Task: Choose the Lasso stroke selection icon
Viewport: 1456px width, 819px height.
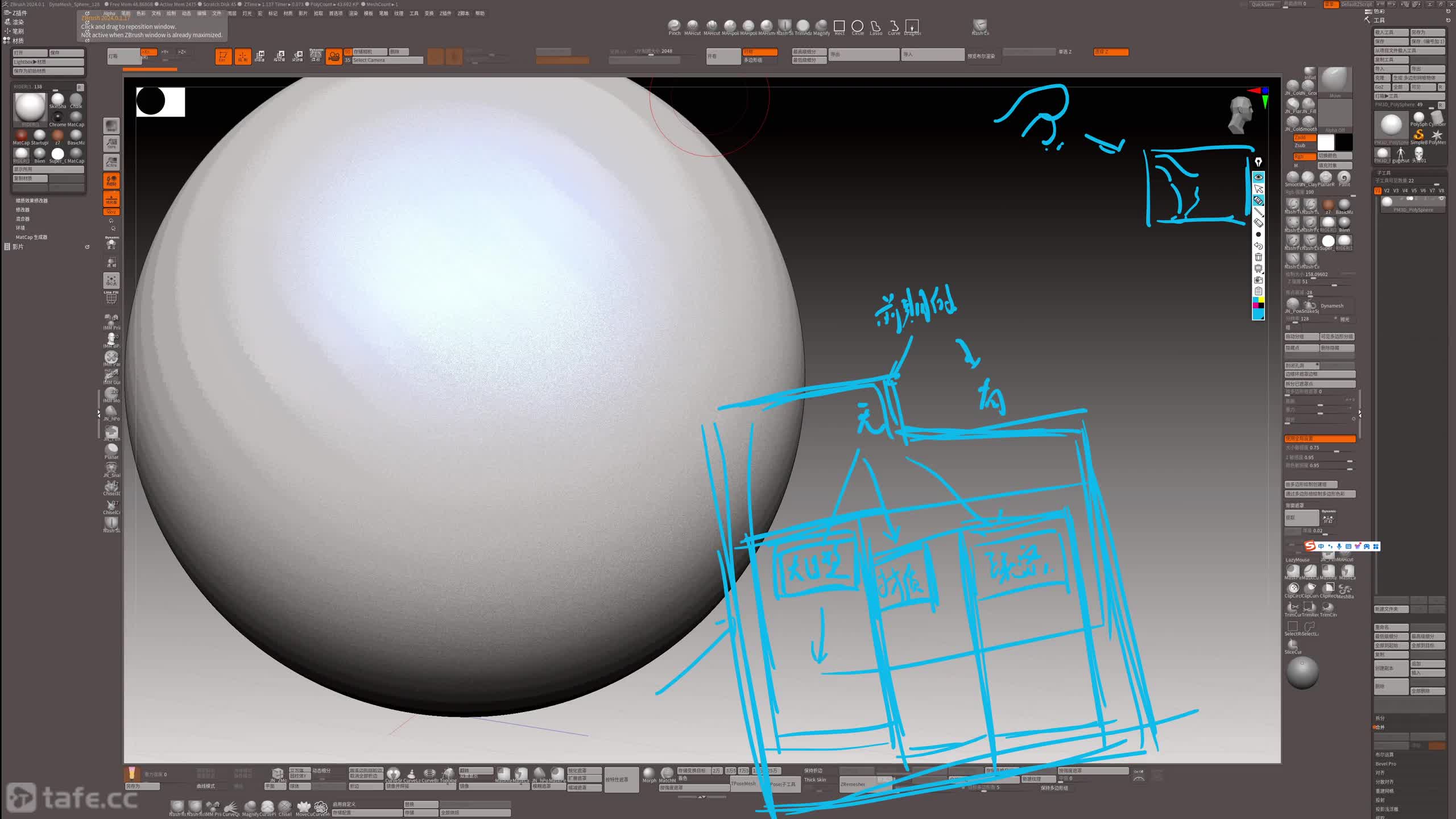Action: pyautogui.click(x=875, y=26)
